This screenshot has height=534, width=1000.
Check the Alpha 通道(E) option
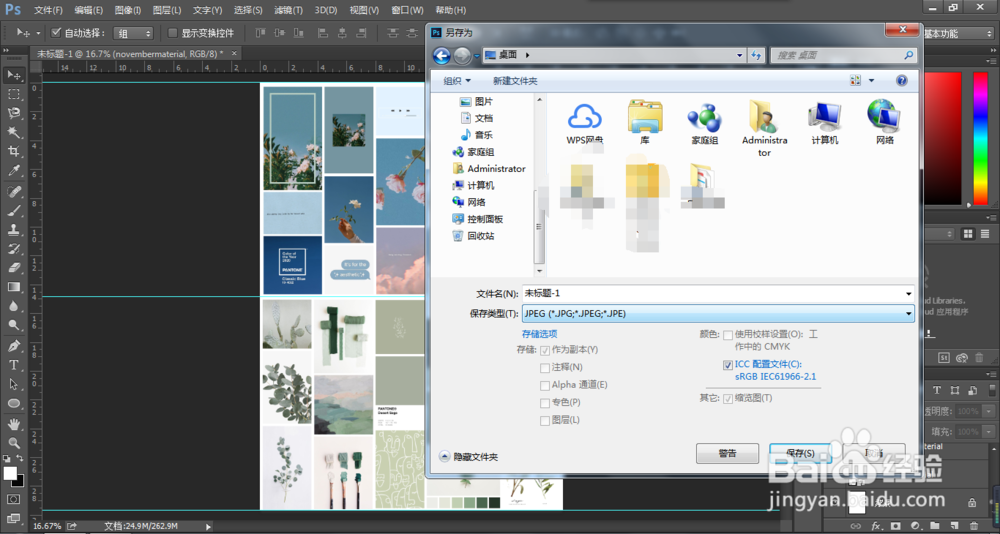(545, 385)
